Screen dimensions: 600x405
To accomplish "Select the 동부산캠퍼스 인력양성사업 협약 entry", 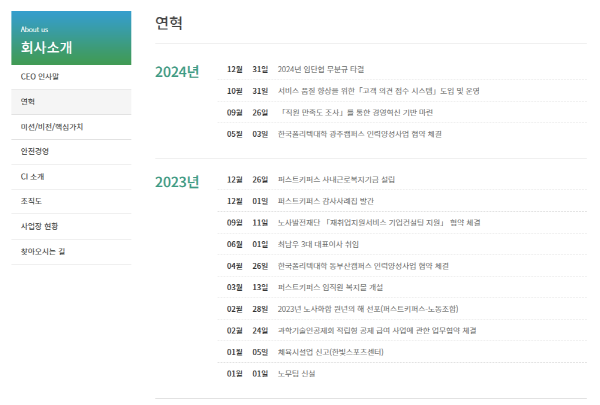I will click(363, 266).
